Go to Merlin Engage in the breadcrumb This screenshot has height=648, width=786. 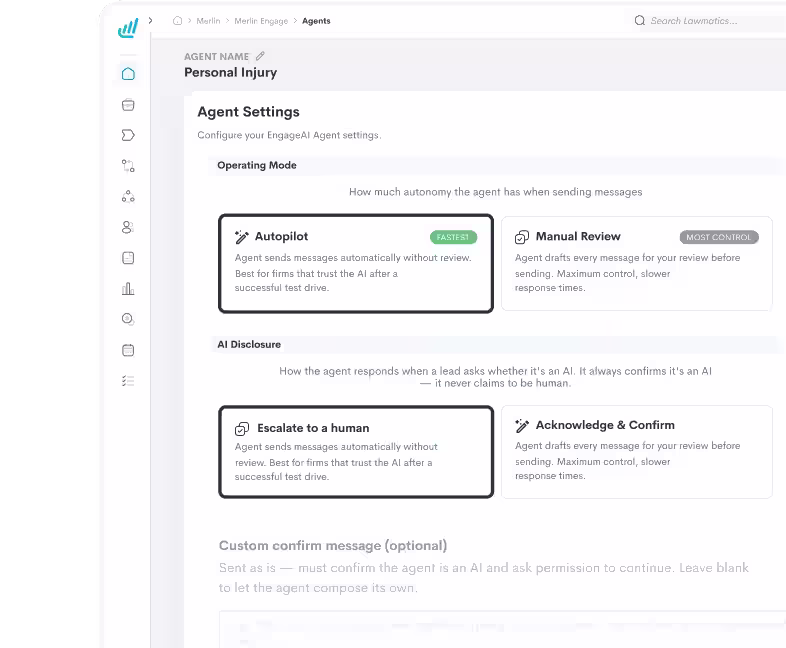tap(261, 21)
